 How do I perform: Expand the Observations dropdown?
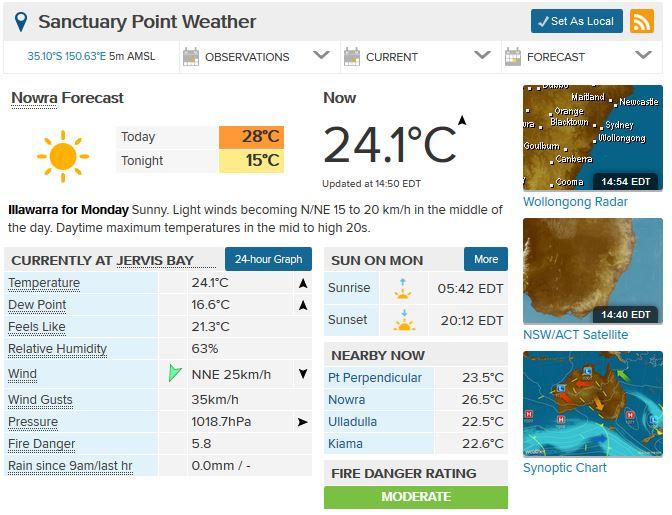pyautogui.click(x=321, y=56)
